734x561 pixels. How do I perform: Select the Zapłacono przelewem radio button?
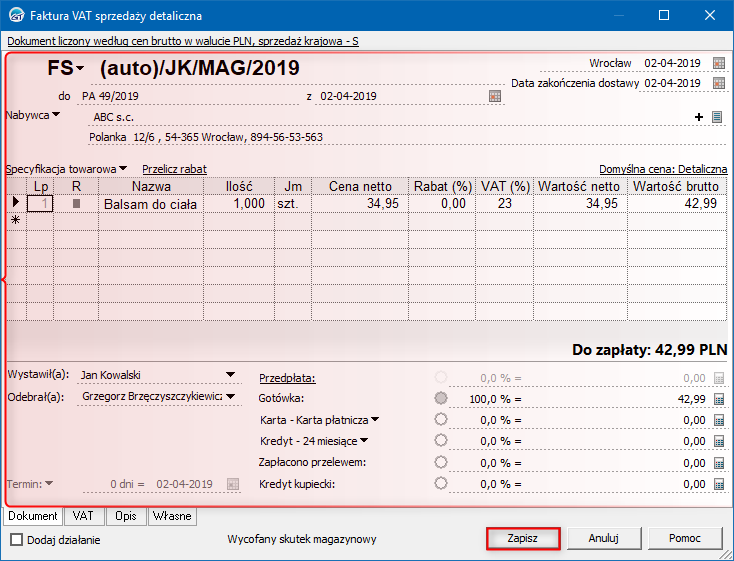tap(440, 463)
